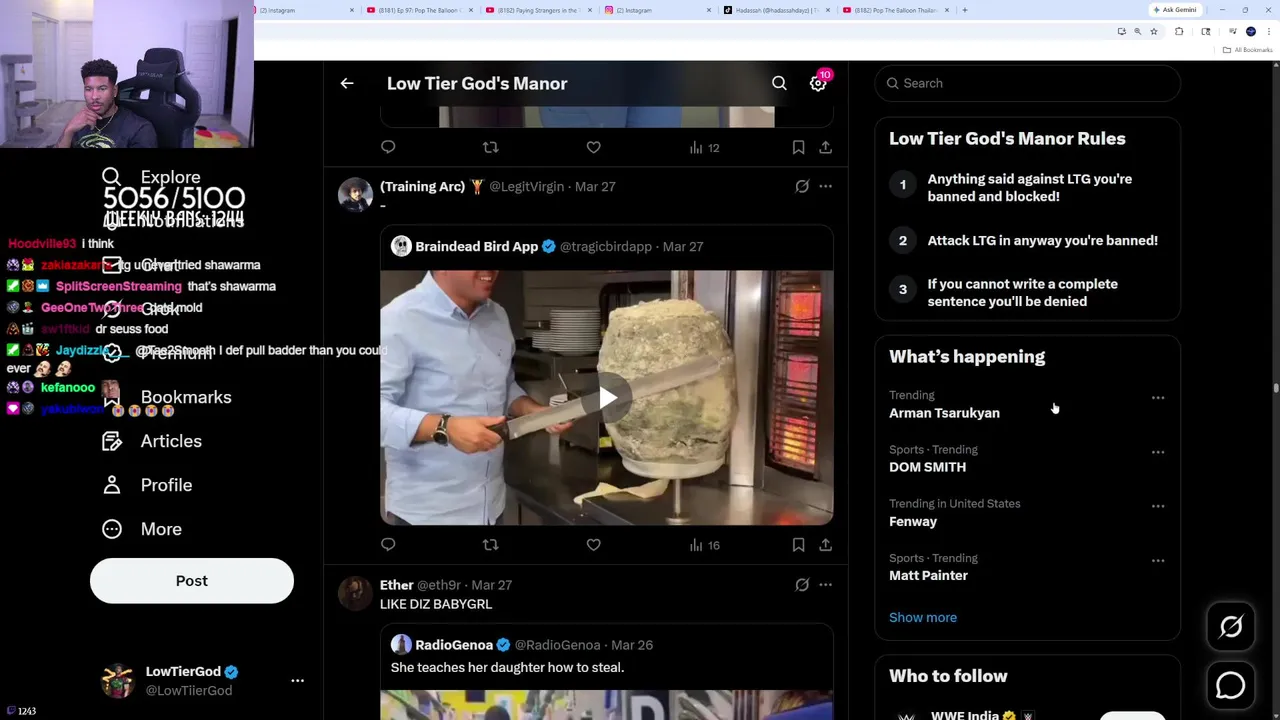This screenshot has height=720, width=1280.
Task: Open LegitVirgin's avatar
Action: tap(355, 194)
